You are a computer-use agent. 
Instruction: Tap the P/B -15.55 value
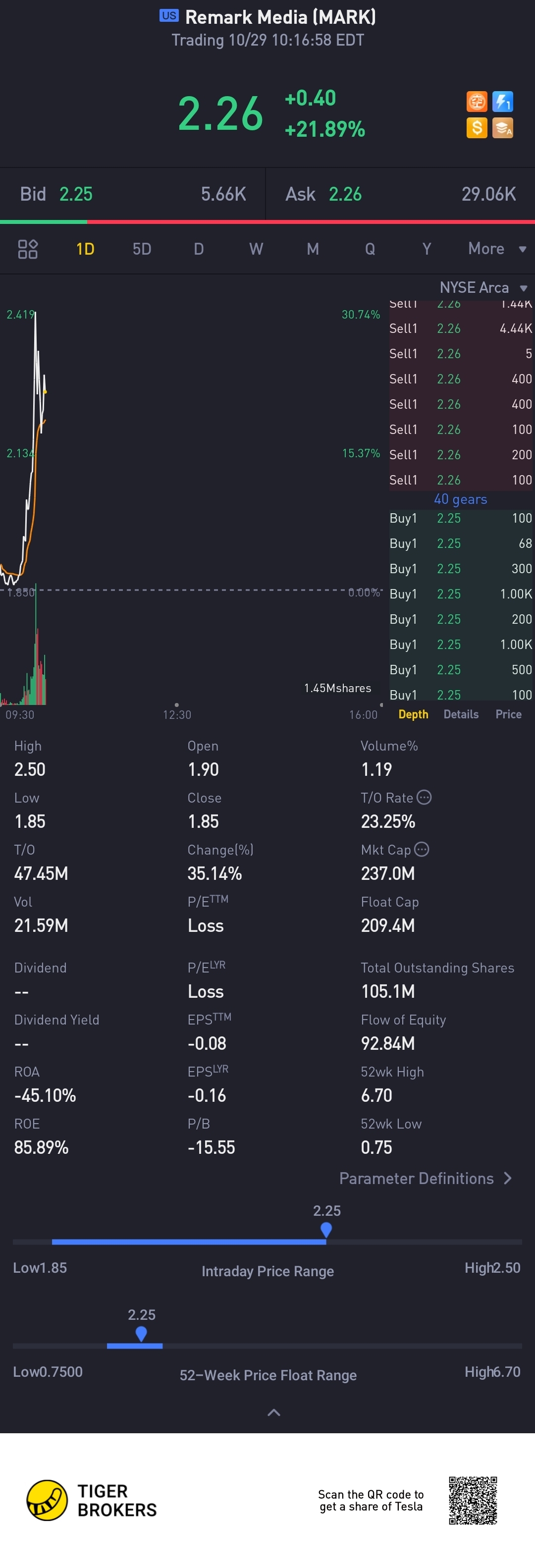pos(211,1147)
